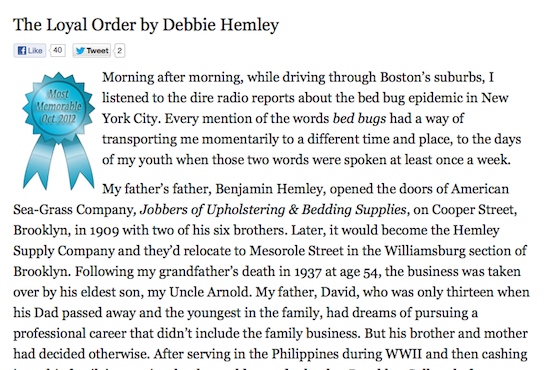Viewport: 550px width, 370px height.
Task: Click the word WWII in the text
Action: [403, 354]
